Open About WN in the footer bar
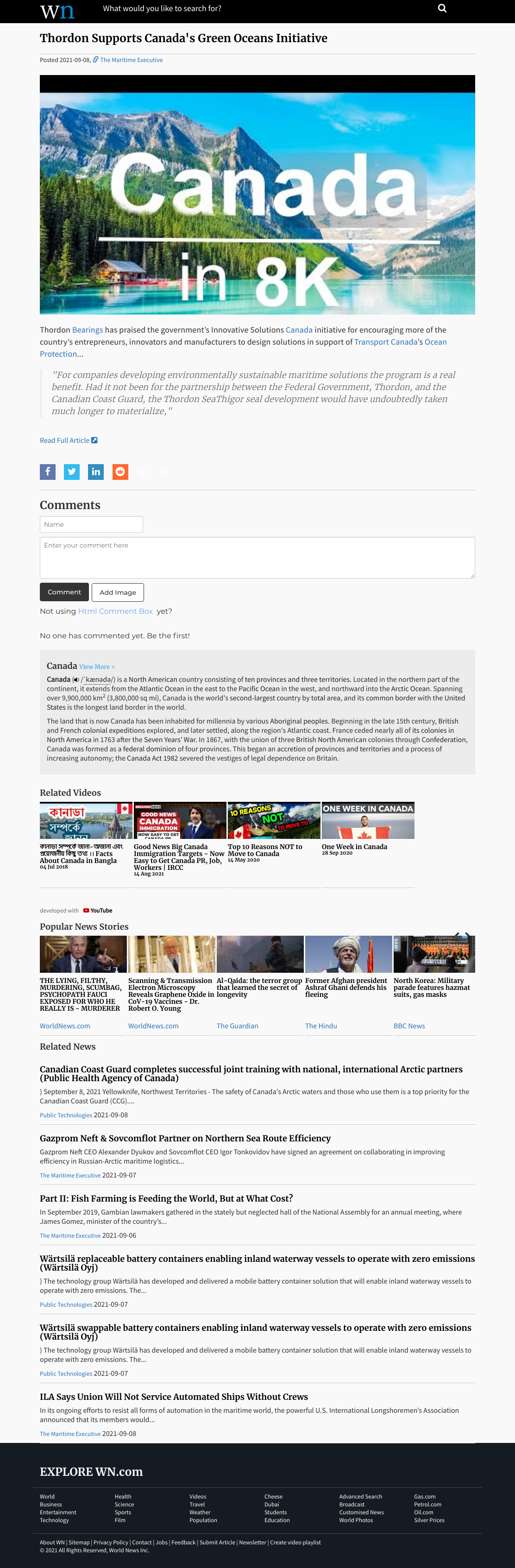 52,1543
